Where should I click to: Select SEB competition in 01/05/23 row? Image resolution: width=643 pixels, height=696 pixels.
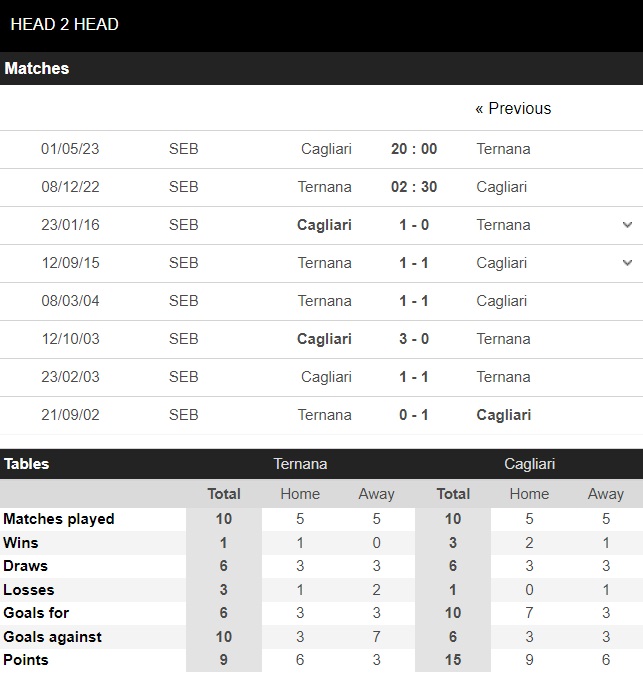pos(183,149)
